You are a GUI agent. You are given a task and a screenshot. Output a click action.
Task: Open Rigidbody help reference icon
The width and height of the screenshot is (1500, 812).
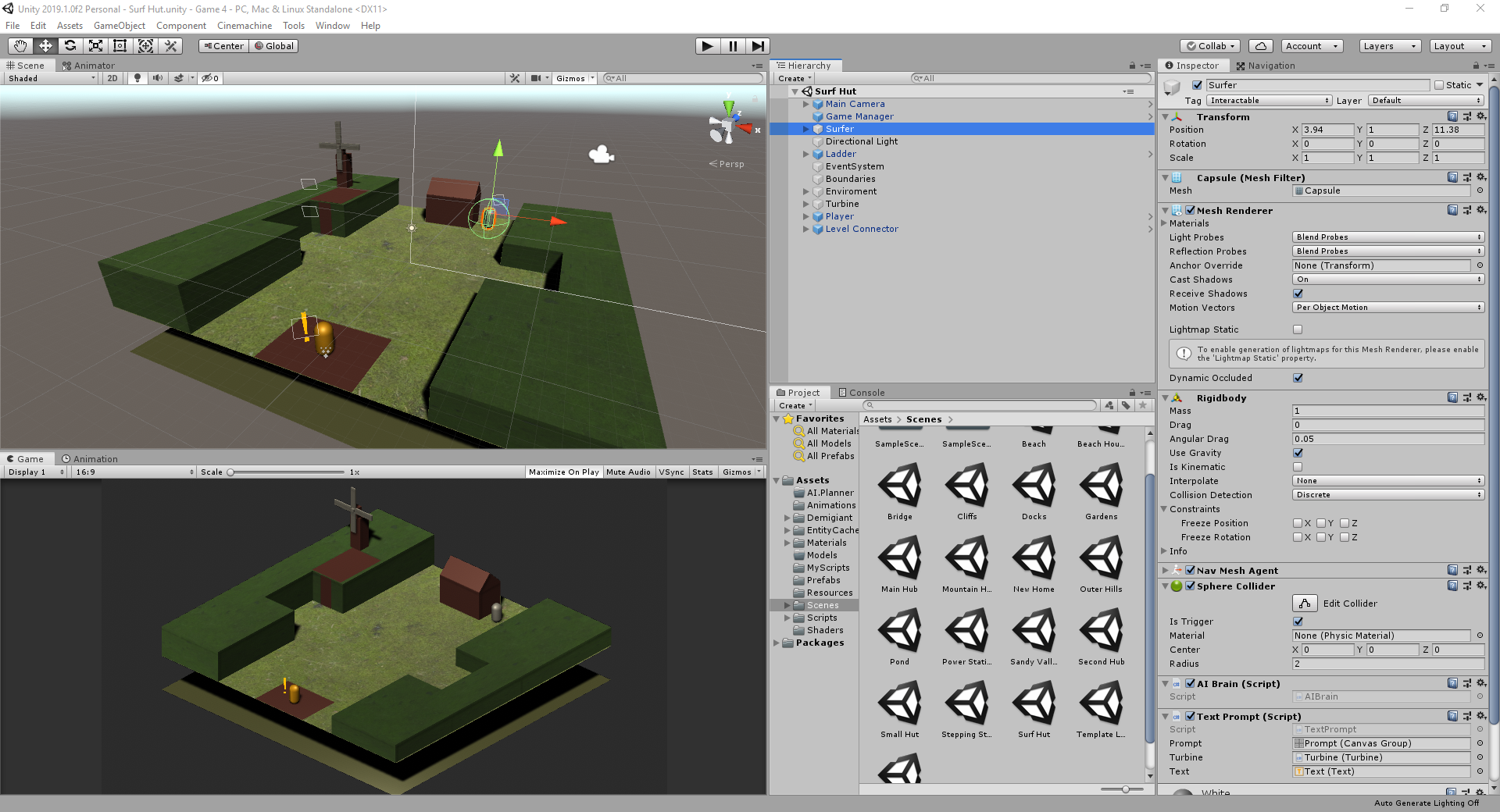click(1452, 397)
